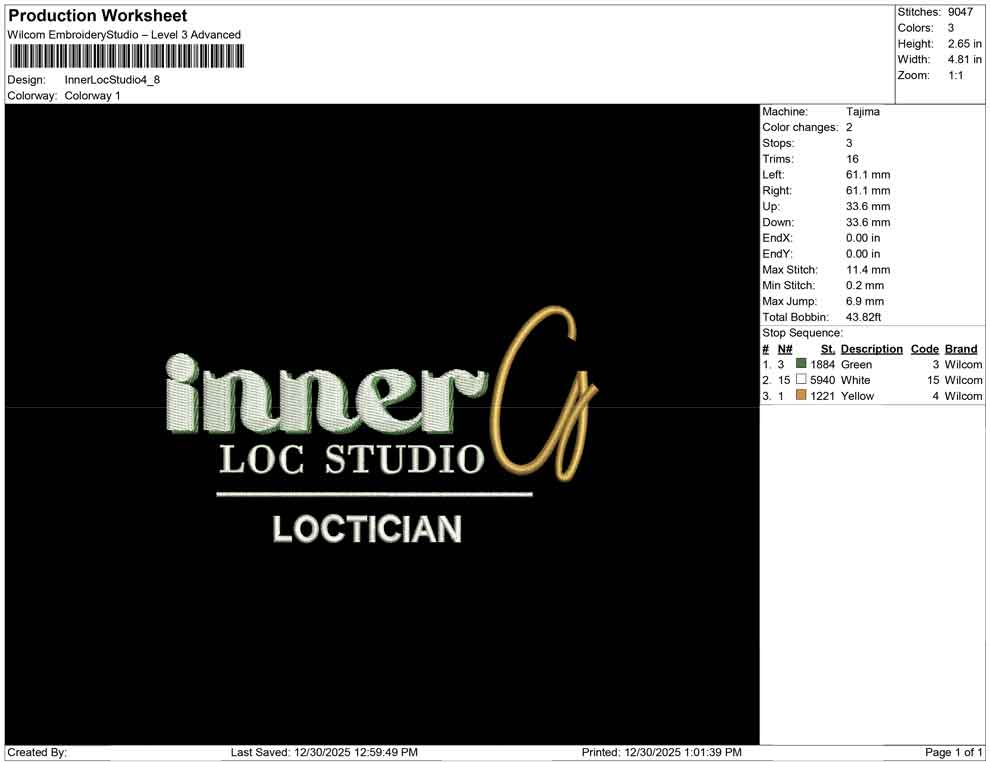Click the Page 1 of 1 label
This screenshot has height=762, width=990.
click(x=952, y=752)
